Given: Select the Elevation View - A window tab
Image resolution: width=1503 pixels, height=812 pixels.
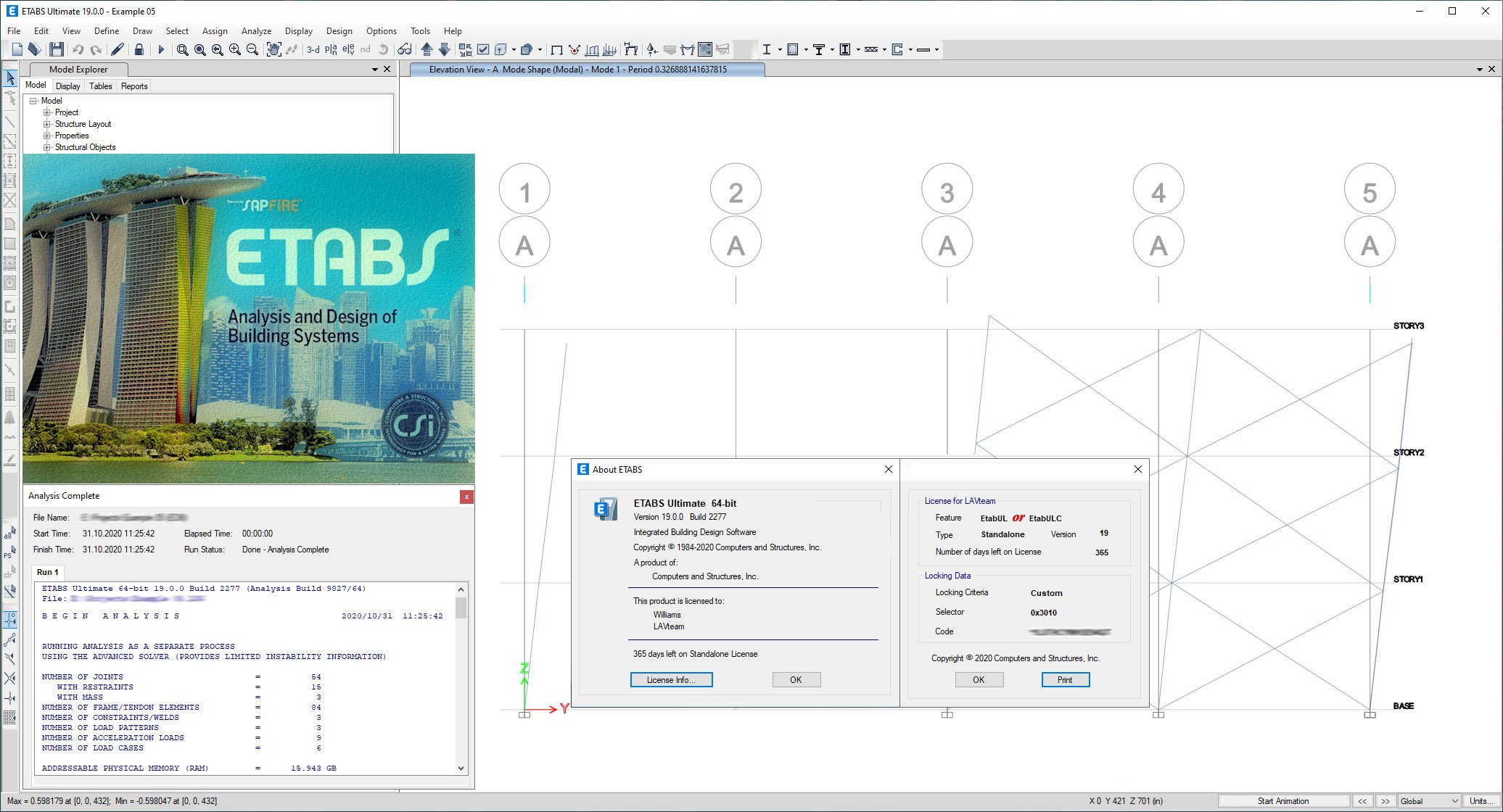Looking at the screenshot, I should pos(587,70).
